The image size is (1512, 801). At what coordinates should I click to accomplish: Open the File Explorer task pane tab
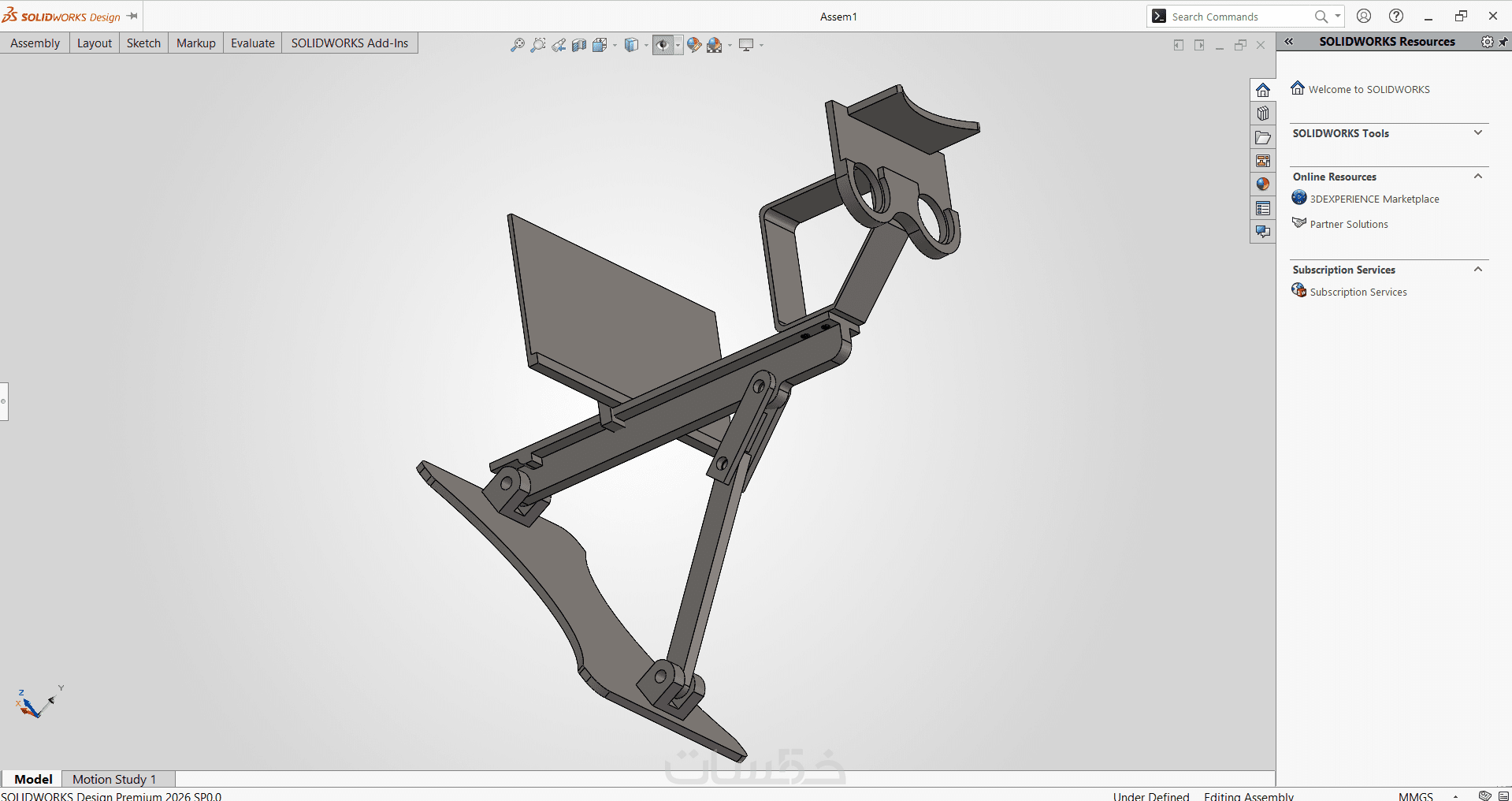1263,137
